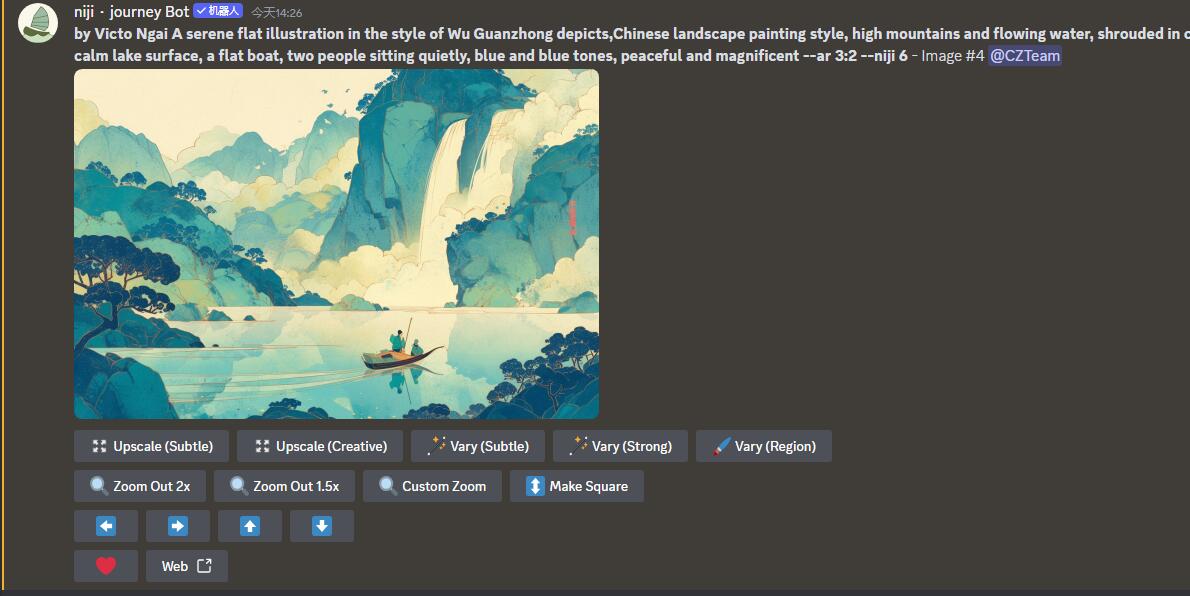
Task: Click Zoom Out 2x button
Action: pyautogui.click(x=140, y=486)
